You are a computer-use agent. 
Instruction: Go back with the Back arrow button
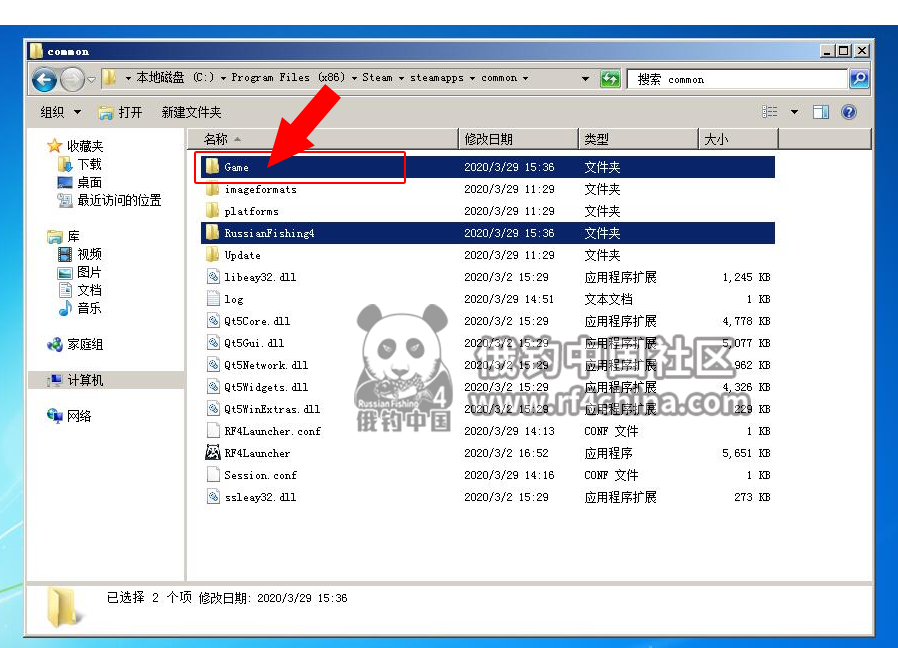(44, 79)
